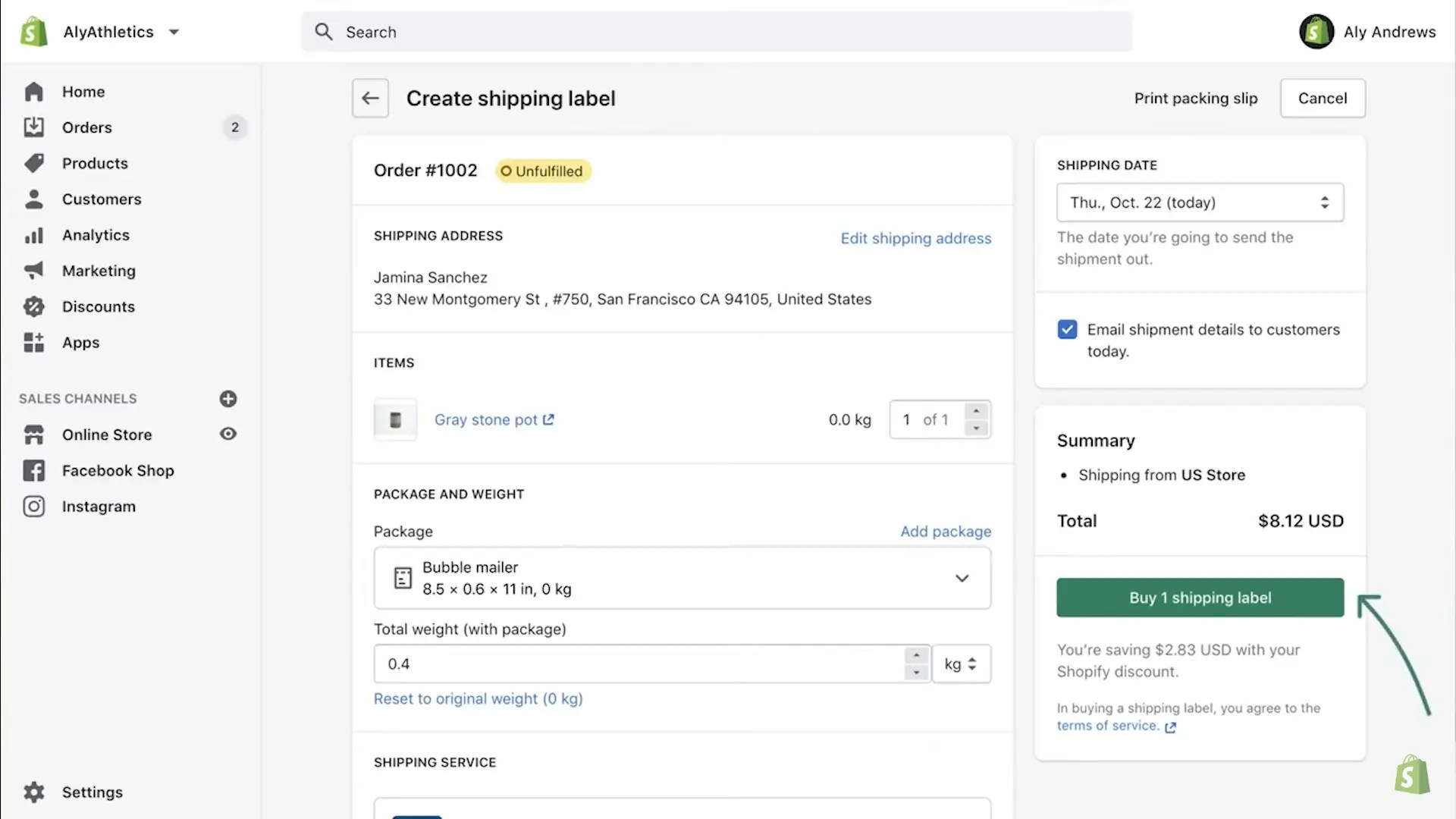Select the Analytics icon
The width and height of the screenshot is (1456, 819).
click(x=35, y=235)
